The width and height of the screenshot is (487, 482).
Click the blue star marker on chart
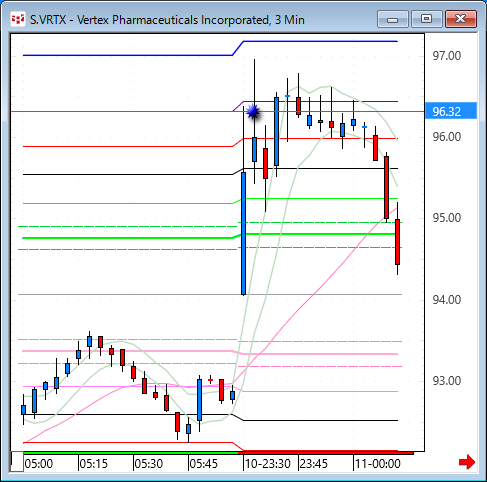pyautogui.click(x=254, y=112)
